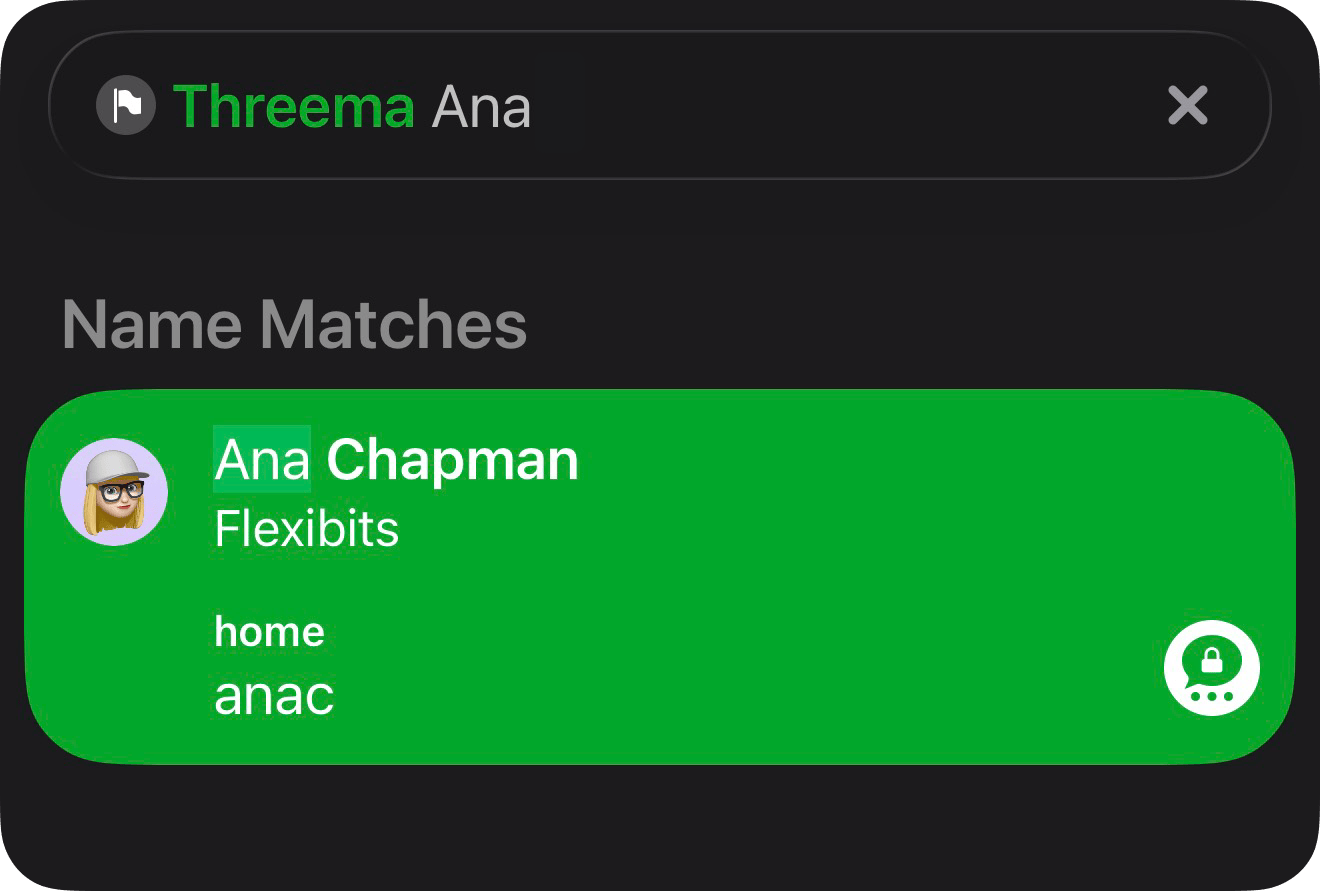Click the home field label
This screenshot has width=1320, height=891.
269,631
